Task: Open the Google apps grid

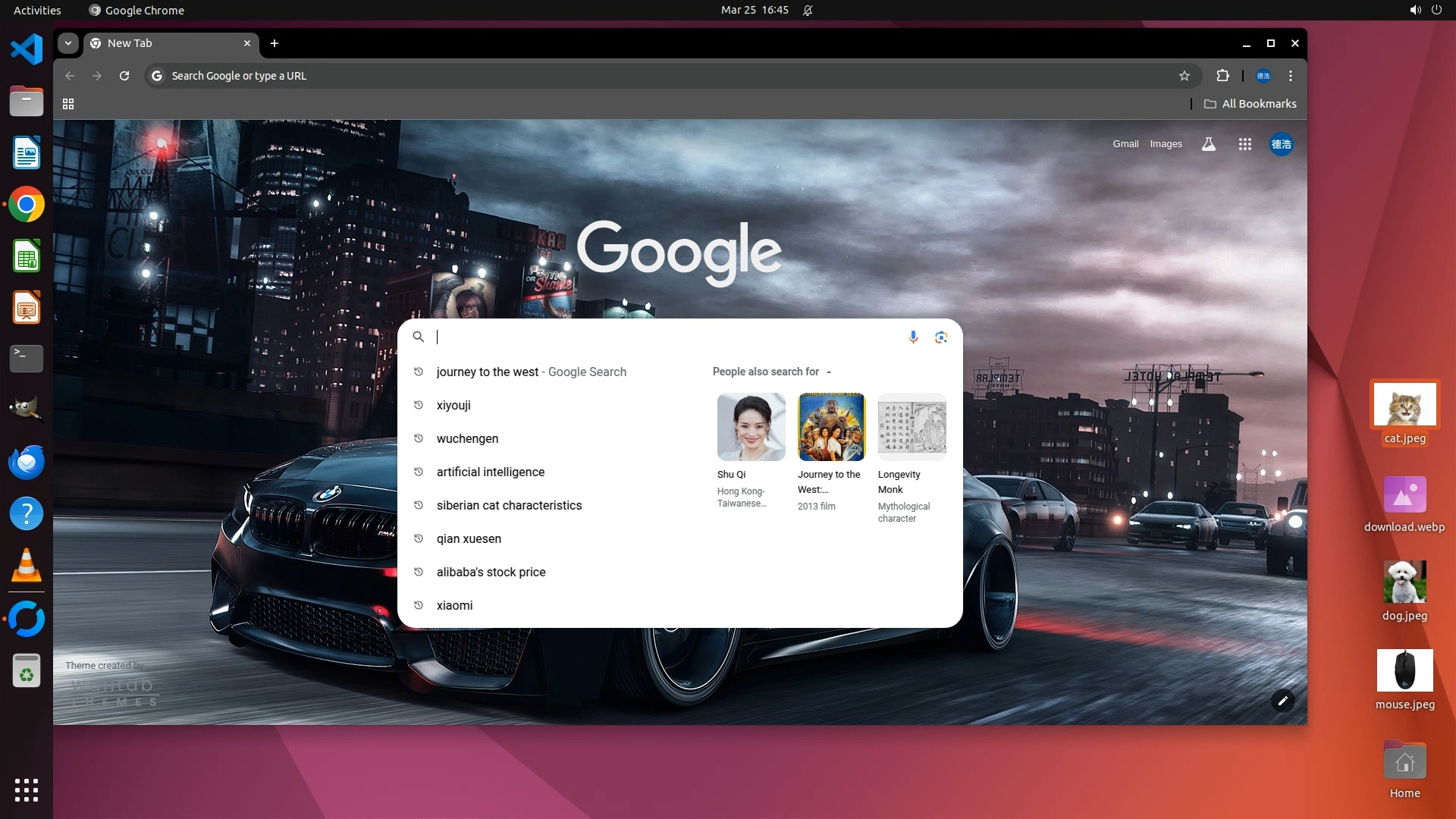Action: (x=1244, y=144)
